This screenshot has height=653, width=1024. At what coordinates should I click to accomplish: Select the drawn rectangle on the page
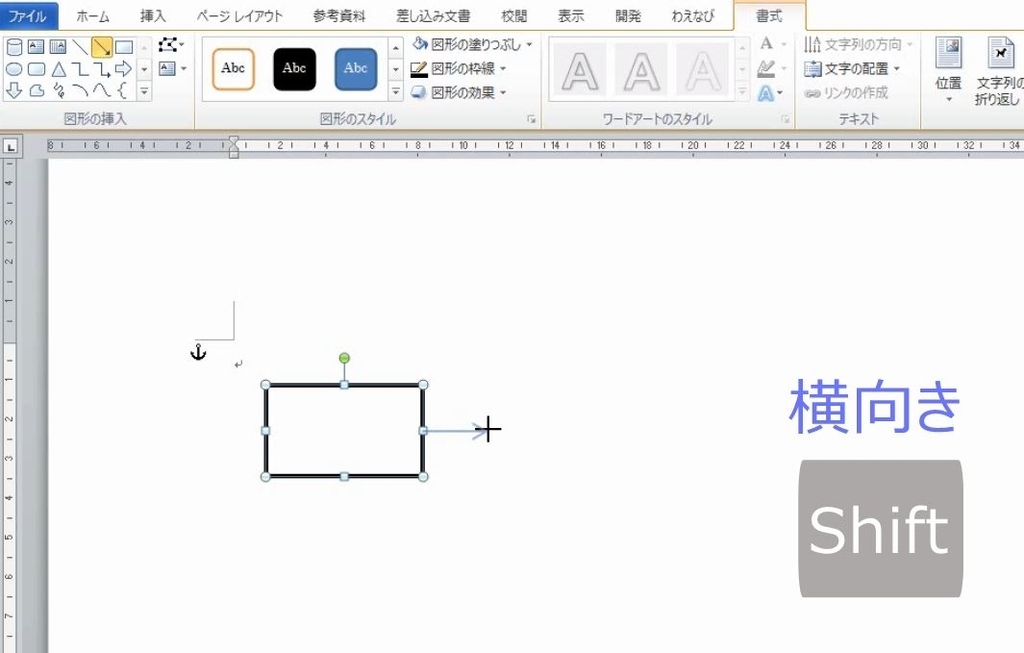(x=345, y=430)
